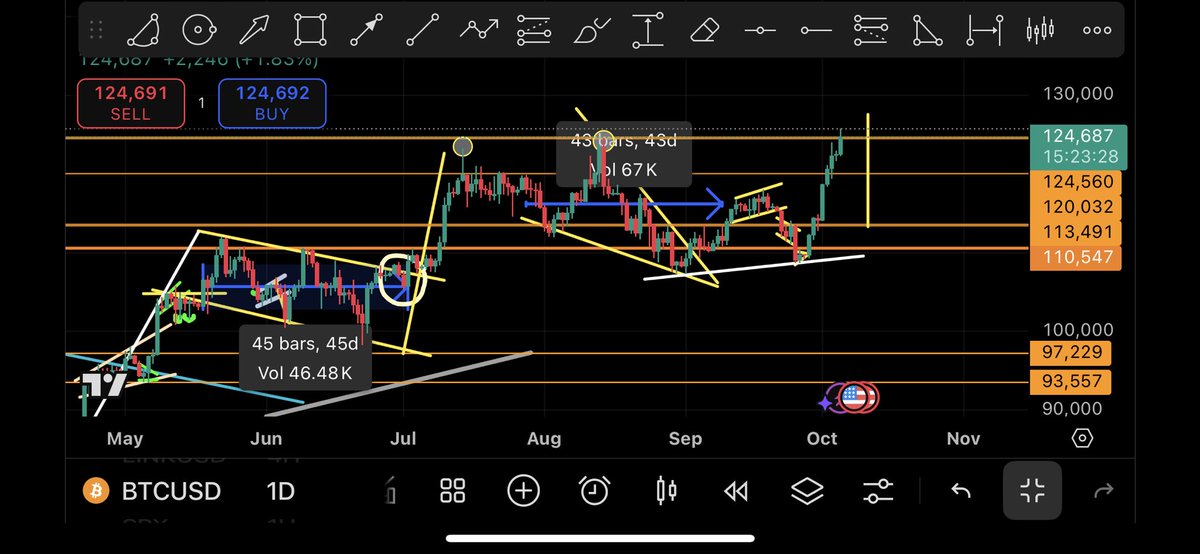The image size is (1200, 554).
Task: Select the 110,547 horizontal line label
Action: (1074, 257)
